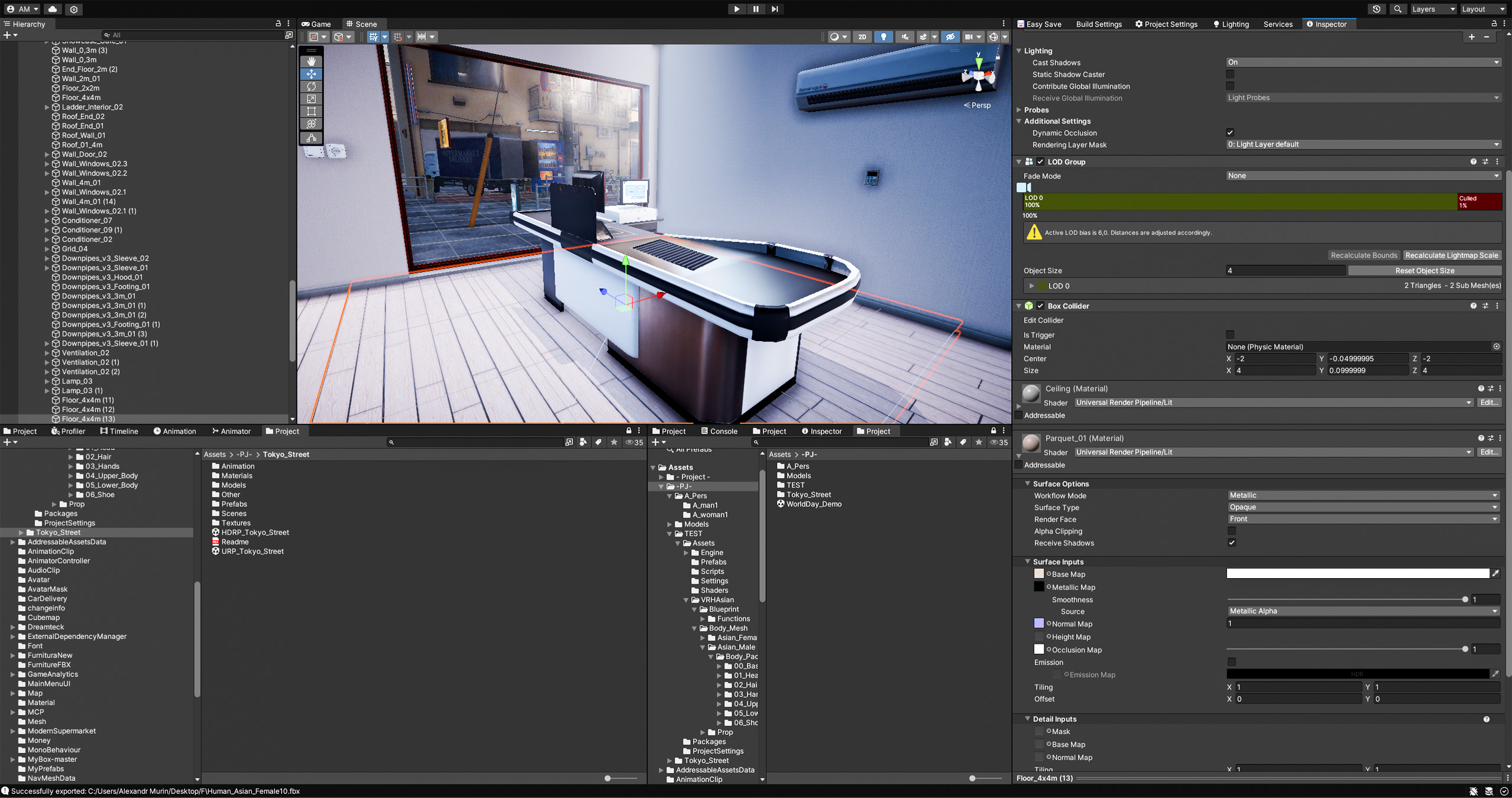Open Workflow Mode dropdown

pos(1364,495)
